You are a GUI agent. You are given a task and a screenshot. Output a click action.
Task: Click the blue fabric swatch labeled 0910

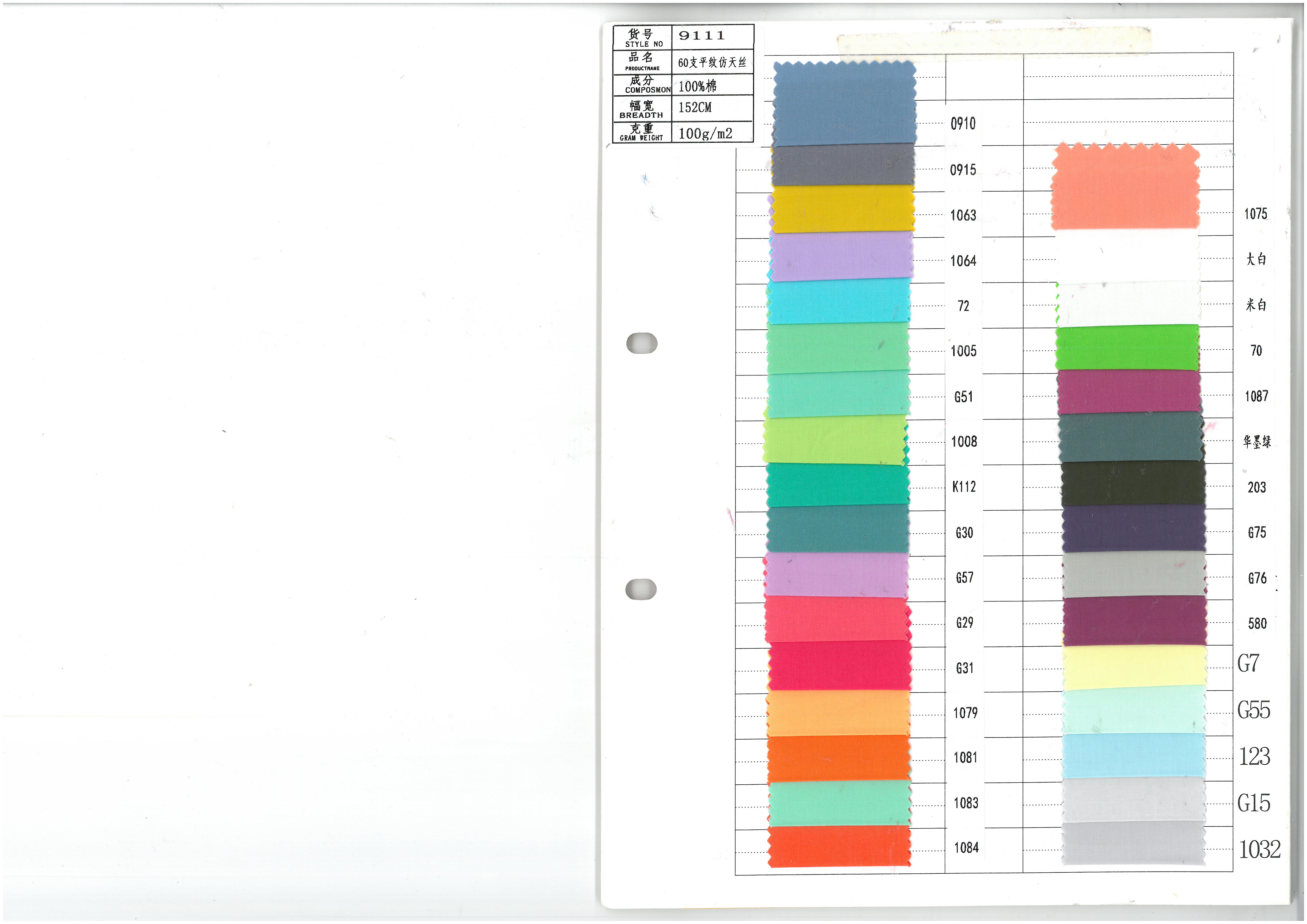(844, 104)
